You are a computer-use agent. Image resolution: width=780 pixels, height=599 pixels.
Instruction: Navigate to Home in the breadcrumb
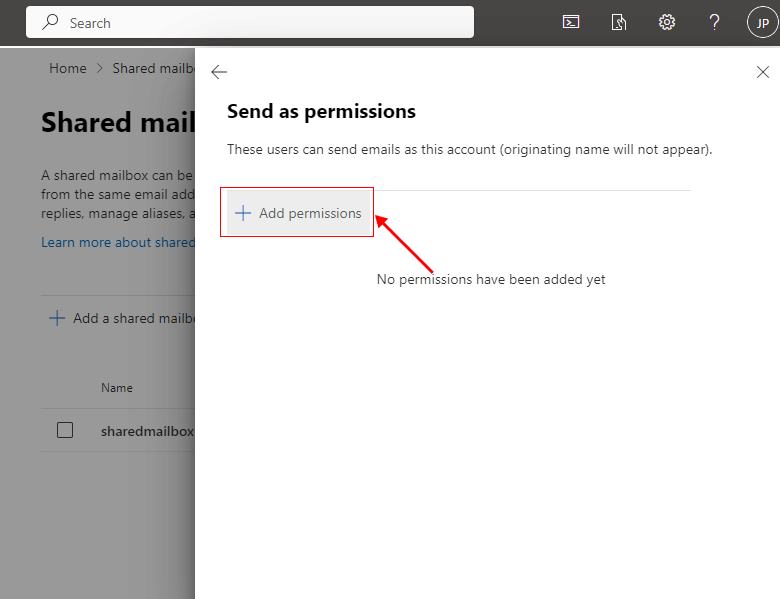(x=68, y=68)
